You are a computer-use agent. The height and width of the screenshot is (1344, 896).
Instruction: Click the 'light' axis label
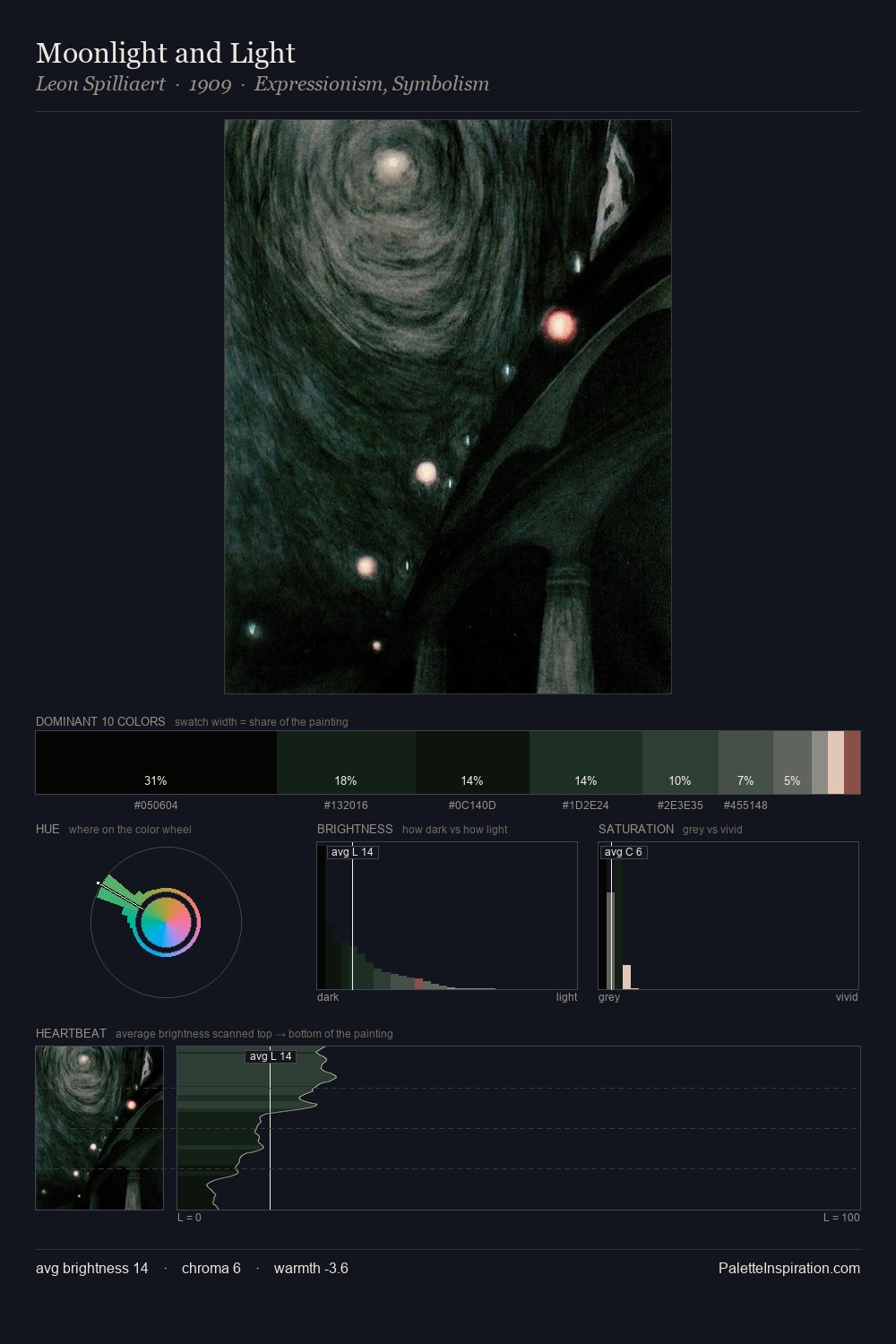point(566,997)
